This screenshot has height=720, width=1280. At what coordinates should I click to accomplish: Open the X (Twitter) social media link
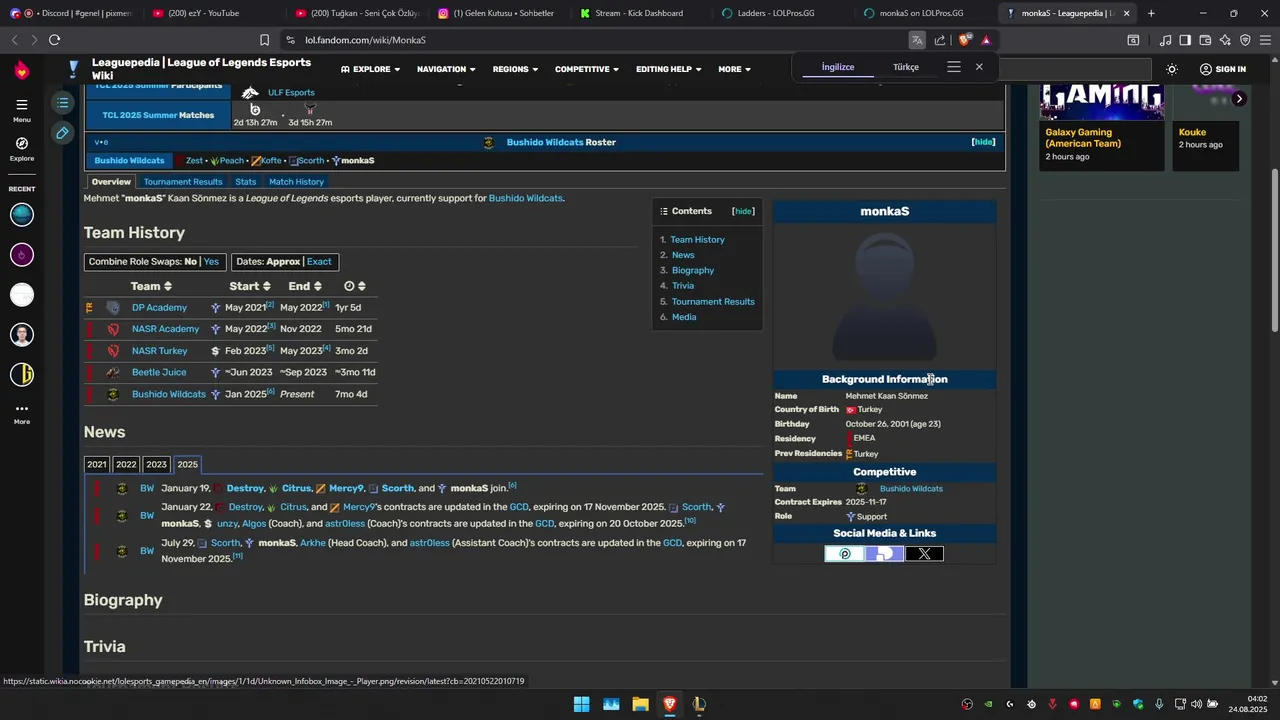(924, 554)
